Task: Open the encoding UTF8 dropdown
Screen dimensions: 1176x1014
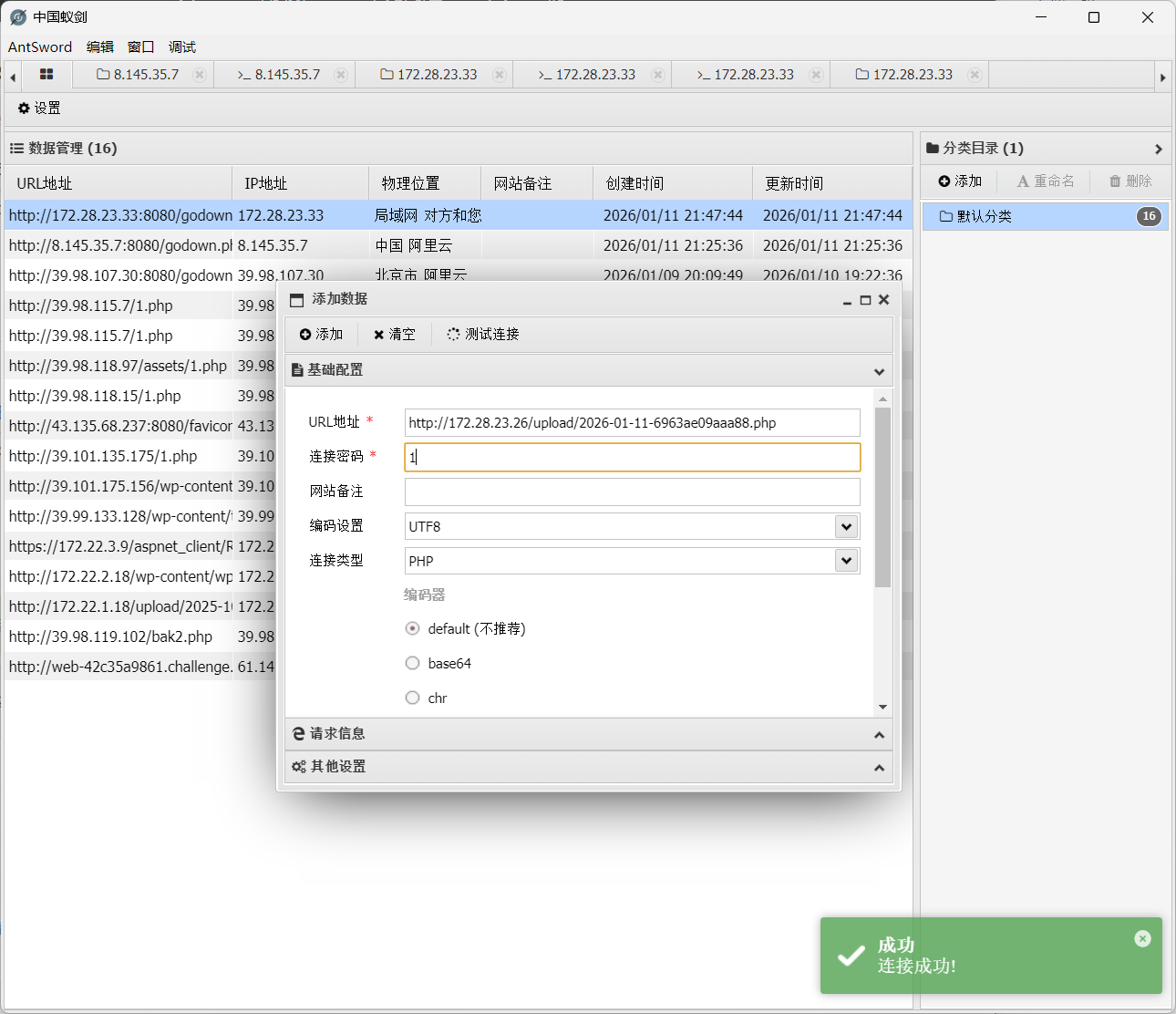Action: pyautogui.click(x=846, y=526)
